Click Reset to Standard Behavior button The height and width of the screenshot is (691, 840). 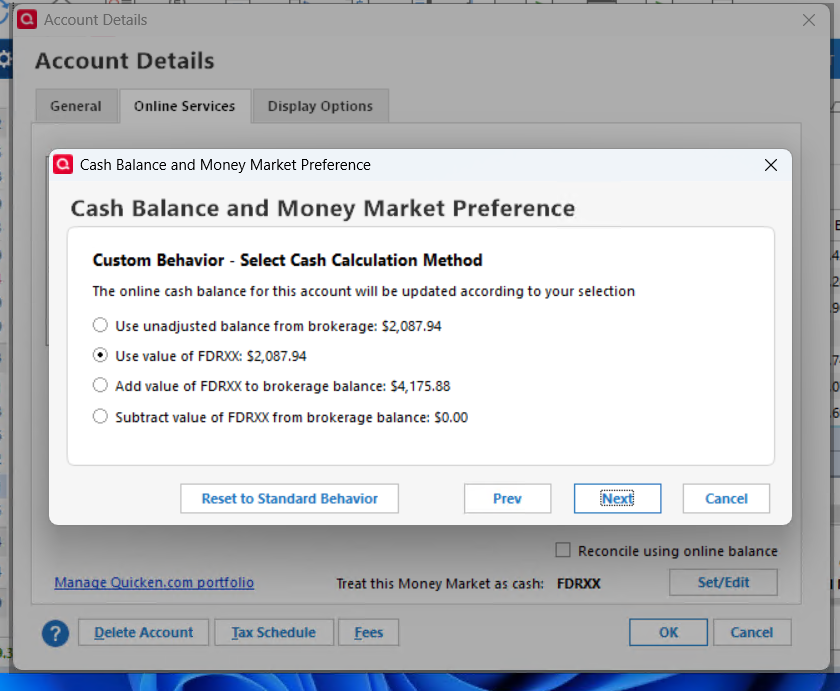[x=289, y=499]
